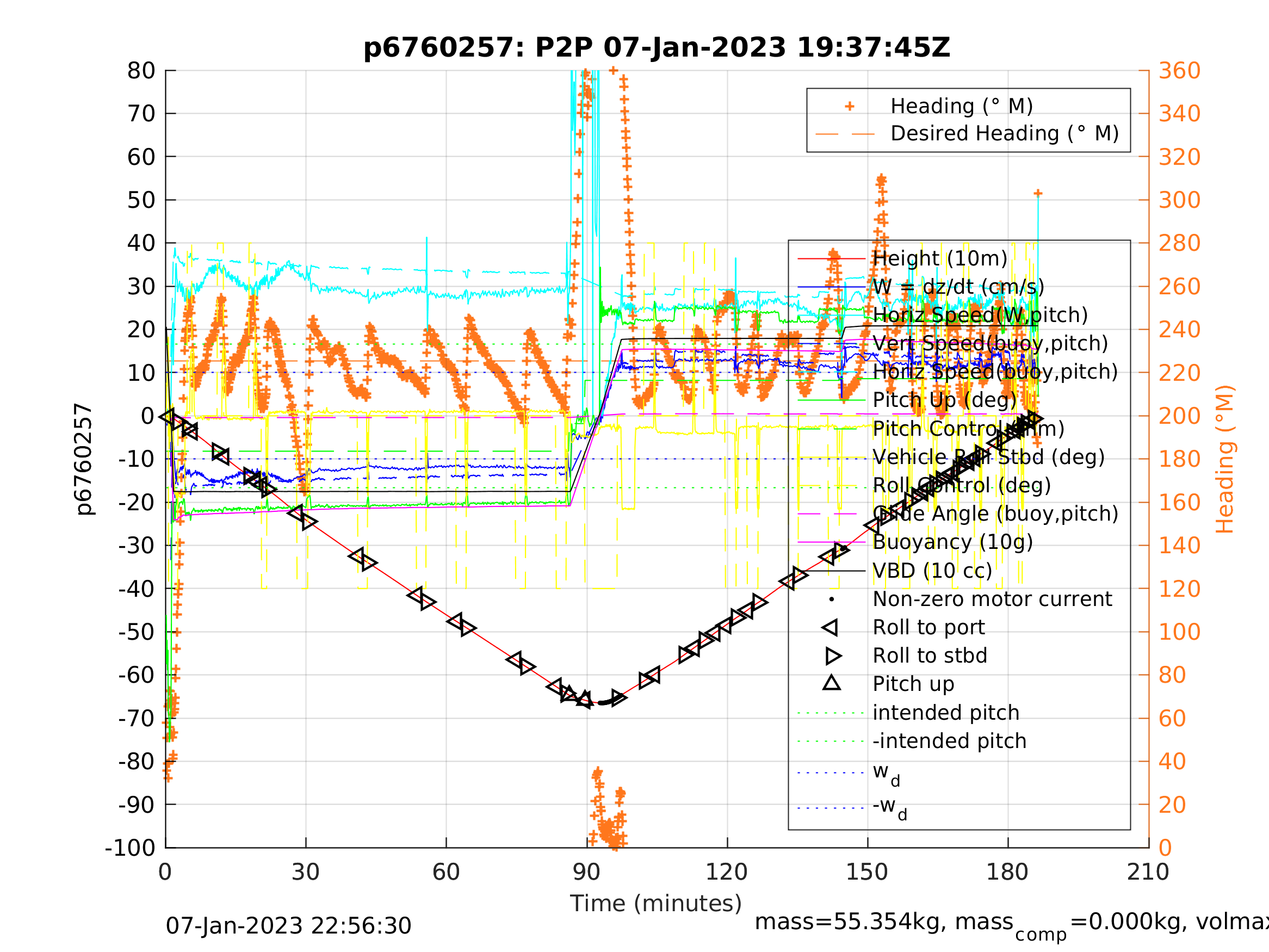Click the Vert Speed(buoy,pitch) legend label

990,343
